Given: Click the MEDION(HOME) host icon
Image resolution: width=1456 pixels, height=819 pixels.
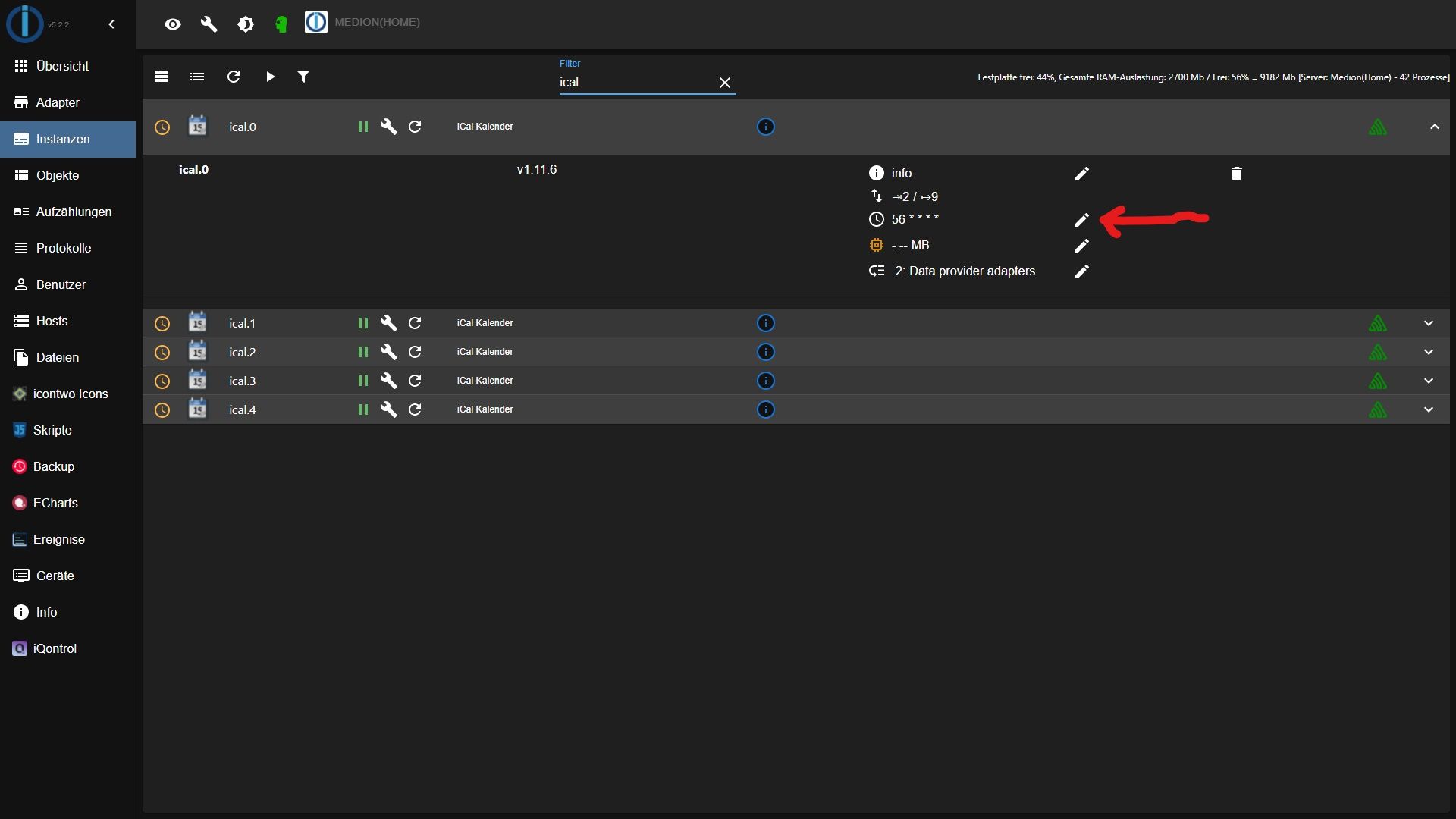Looking at the screenshot, I should [316, 23].
